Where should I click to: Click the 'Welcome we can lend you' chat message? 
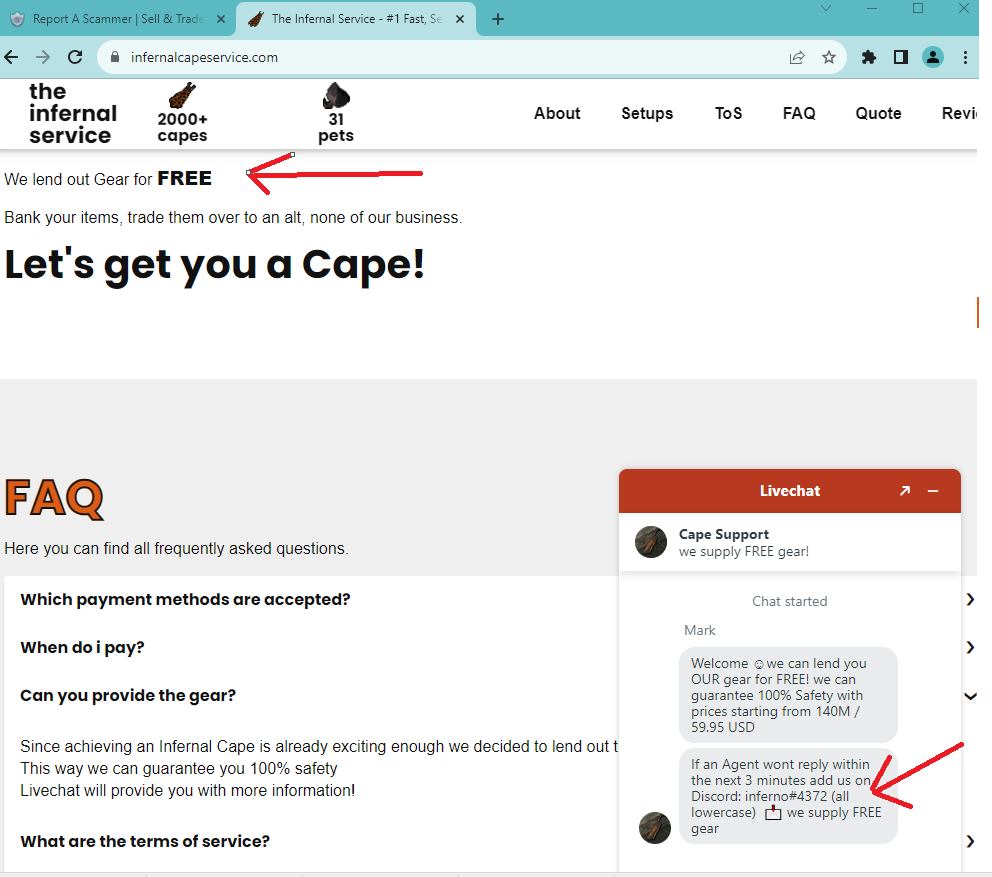pyautogui.click(x=788, y=695)
